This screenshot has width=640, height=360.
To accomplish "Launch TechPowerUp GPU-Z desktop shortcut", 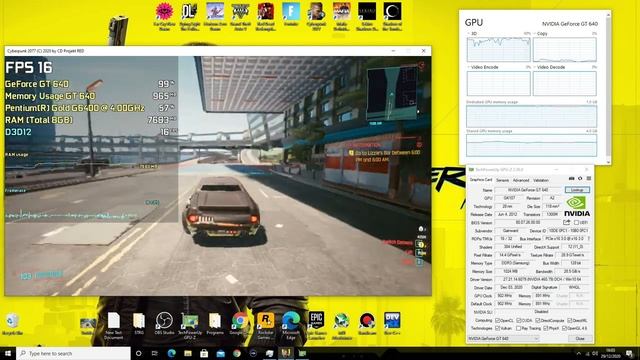I will tap(189, 326).
